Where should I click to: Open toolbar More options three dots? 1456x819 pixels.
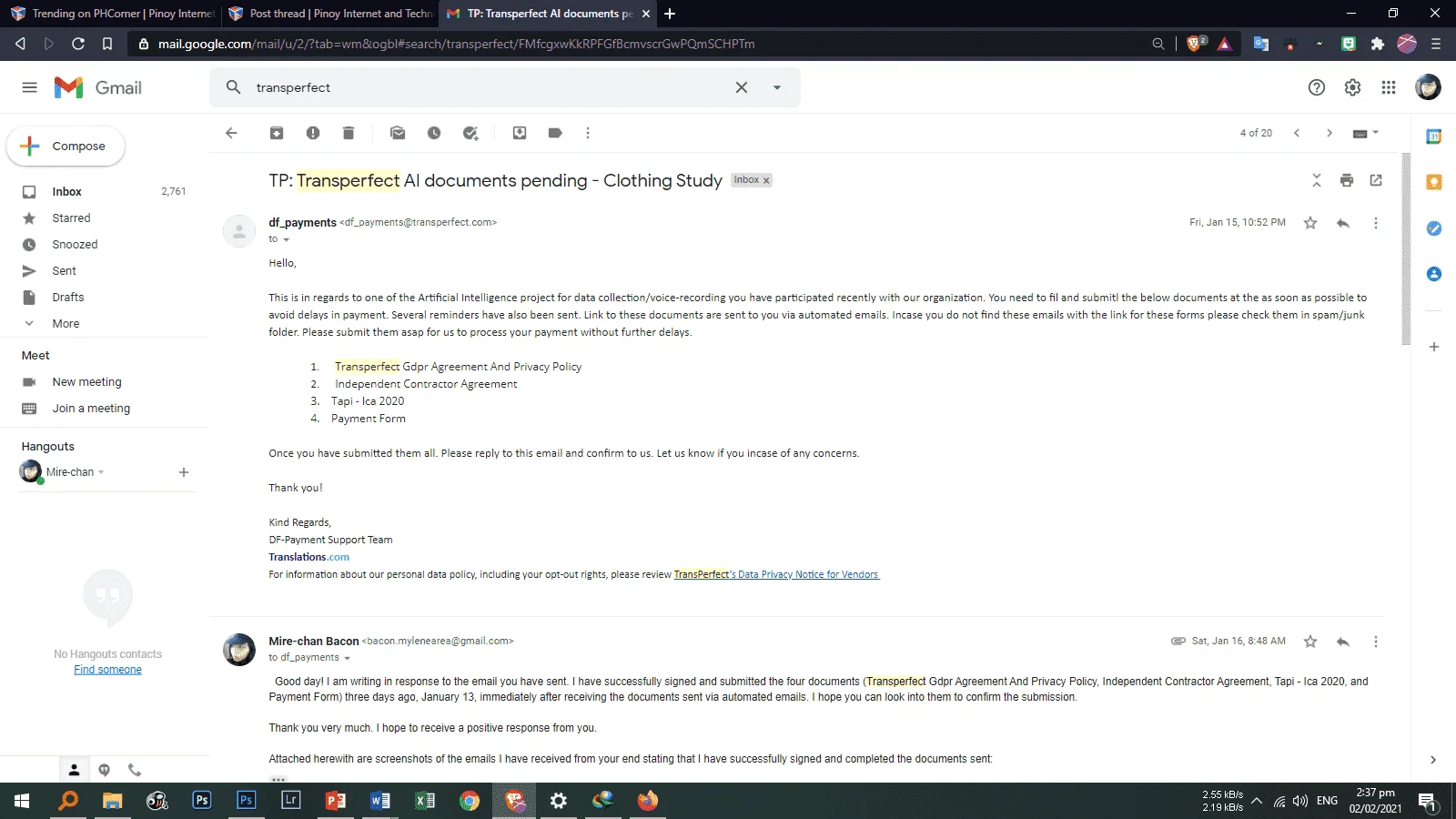(x=588, y=133)
